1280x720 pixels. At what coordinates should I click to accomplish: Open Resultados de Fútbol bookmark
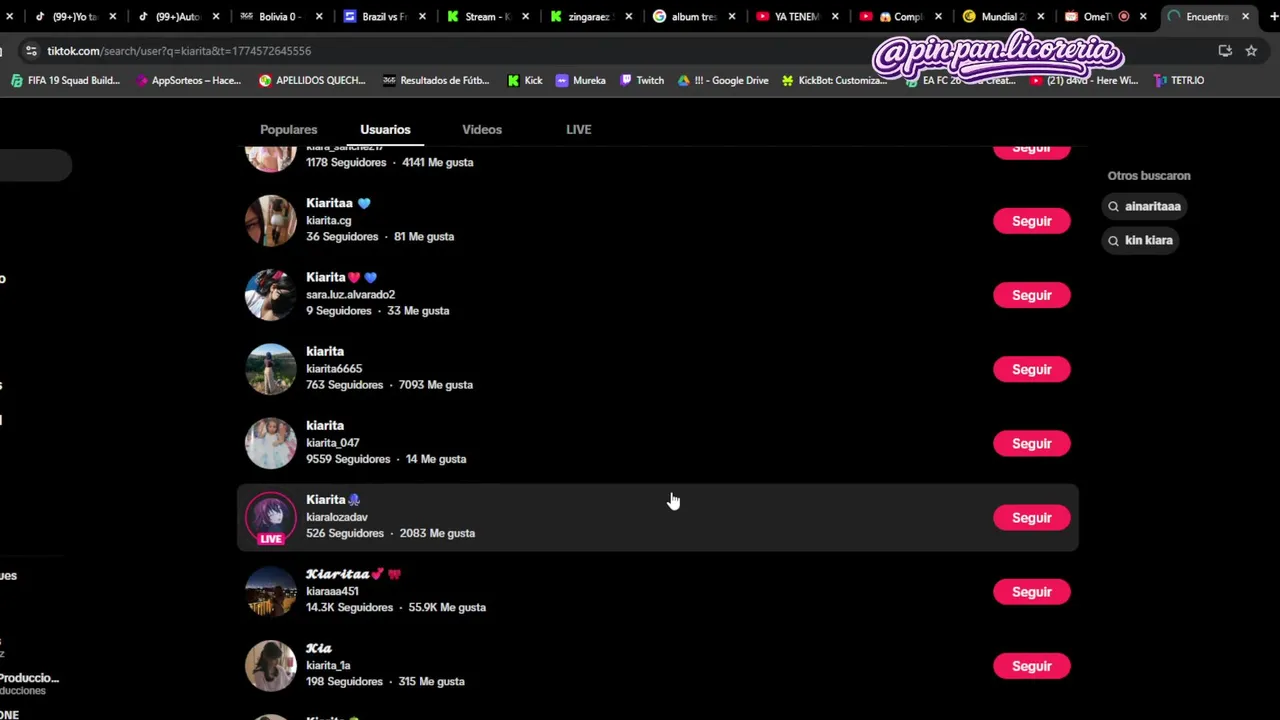pos(436,80)
